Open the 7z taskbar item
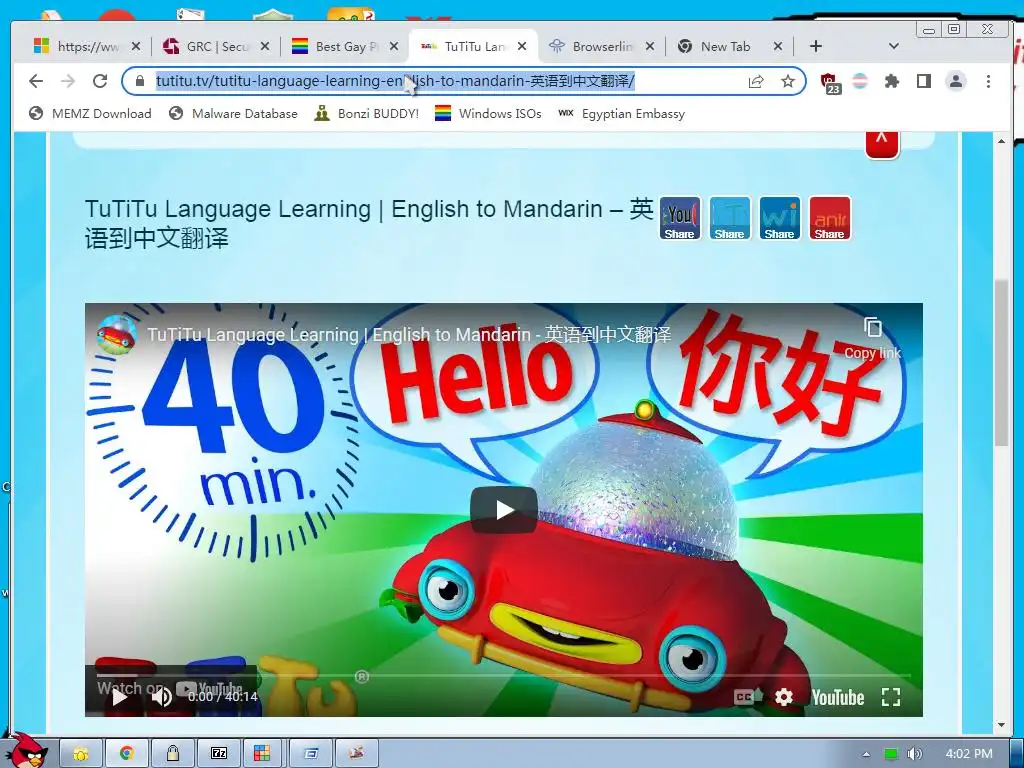 218,754
